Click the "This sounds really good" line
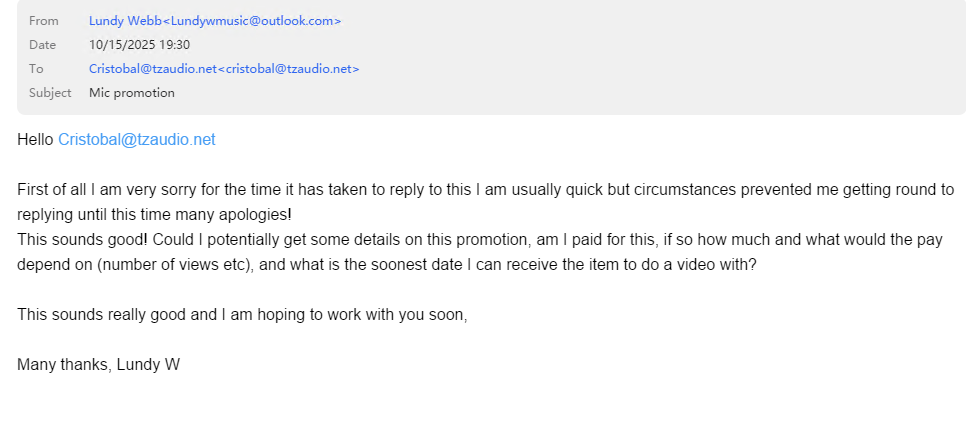966x441 pixels. click(242, 315)
